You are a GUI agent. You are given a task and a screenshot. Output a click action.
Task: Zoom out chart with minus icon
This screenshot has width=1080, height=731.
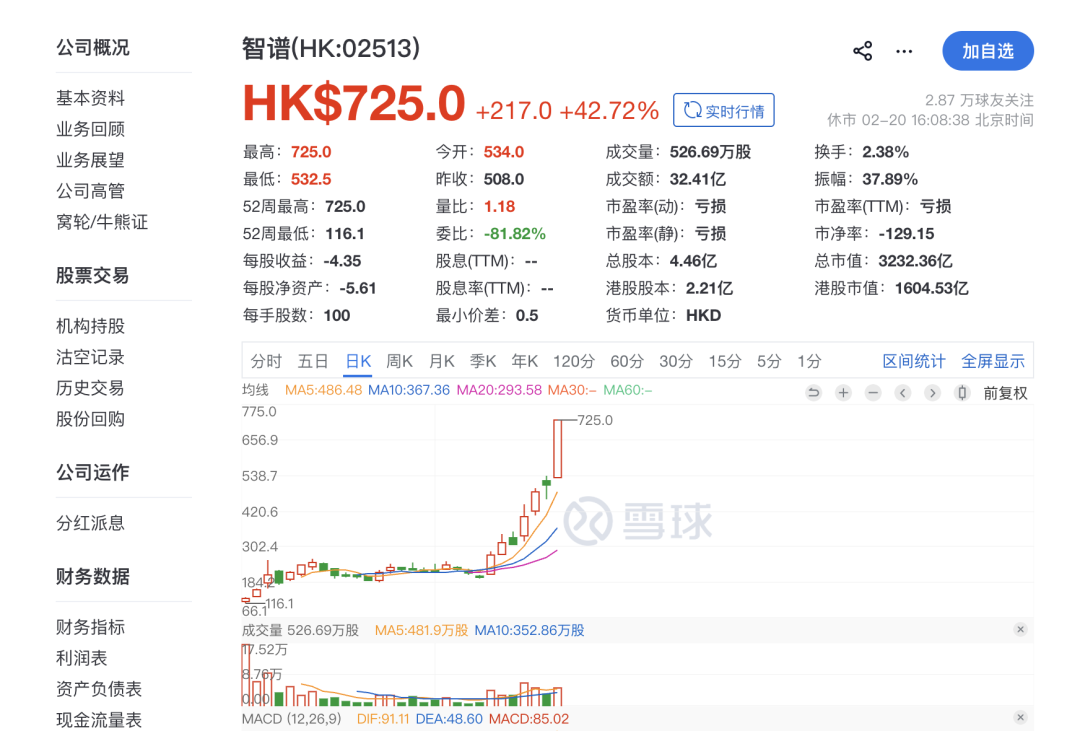point(873,393)
